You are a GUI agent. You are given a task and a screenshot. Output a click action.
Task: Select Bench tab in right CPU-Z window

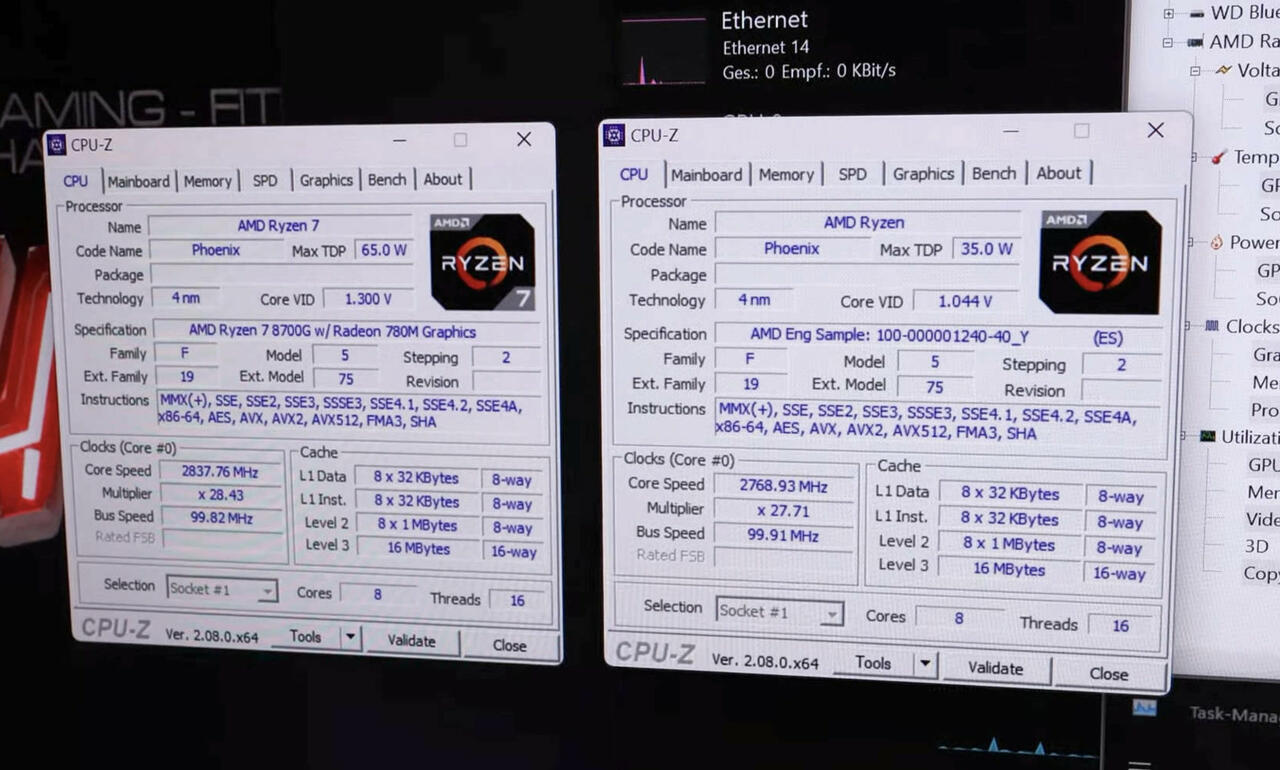tap(994, 174)
